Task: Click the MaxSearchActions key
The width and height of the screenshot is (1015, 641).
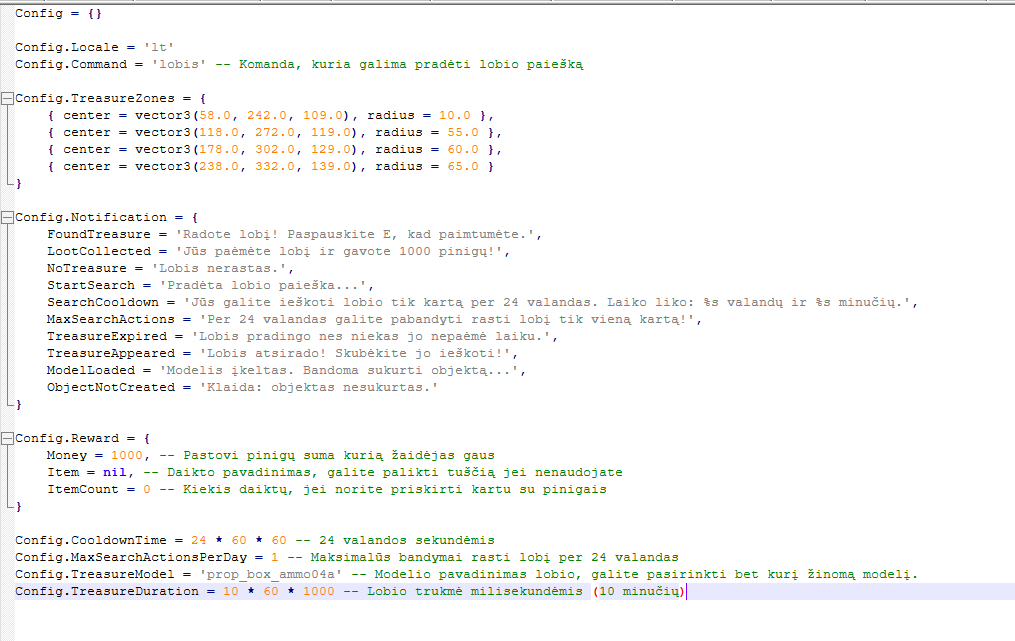Action: click(x=111, y=319)
